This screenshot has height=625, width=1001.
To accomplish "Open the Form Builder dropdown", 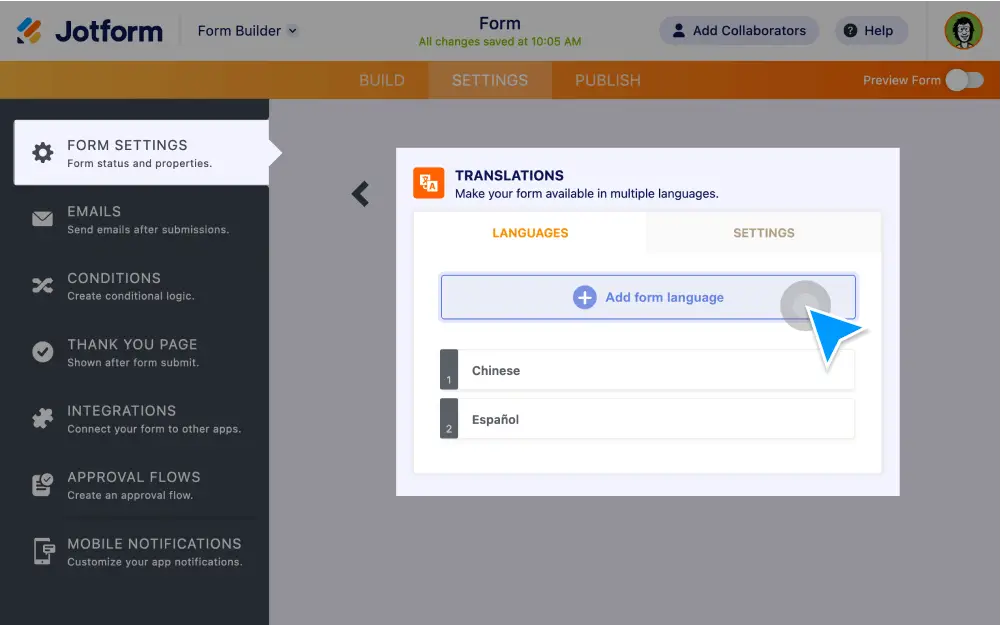I will click(246, 30).
